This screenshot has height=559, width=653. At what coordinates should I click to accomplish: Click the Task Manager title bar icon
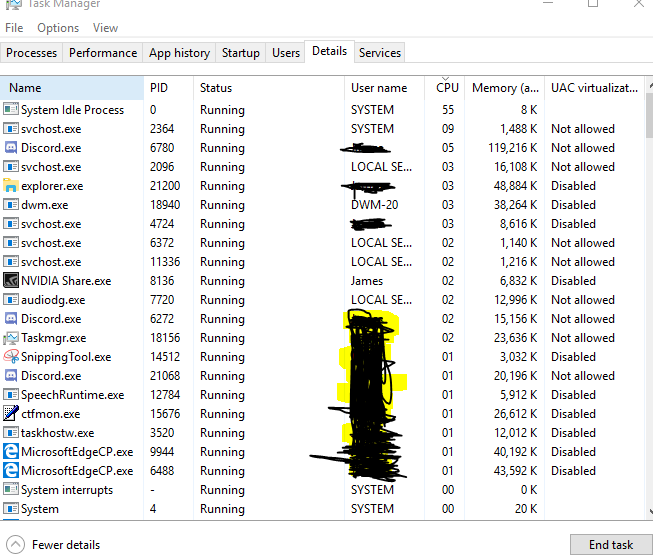tap(14, 4)
